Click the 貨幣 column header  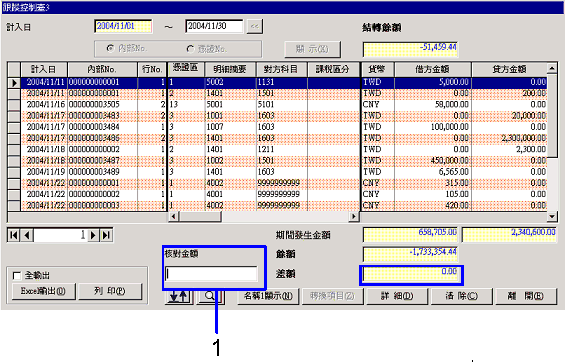[378, 69]
